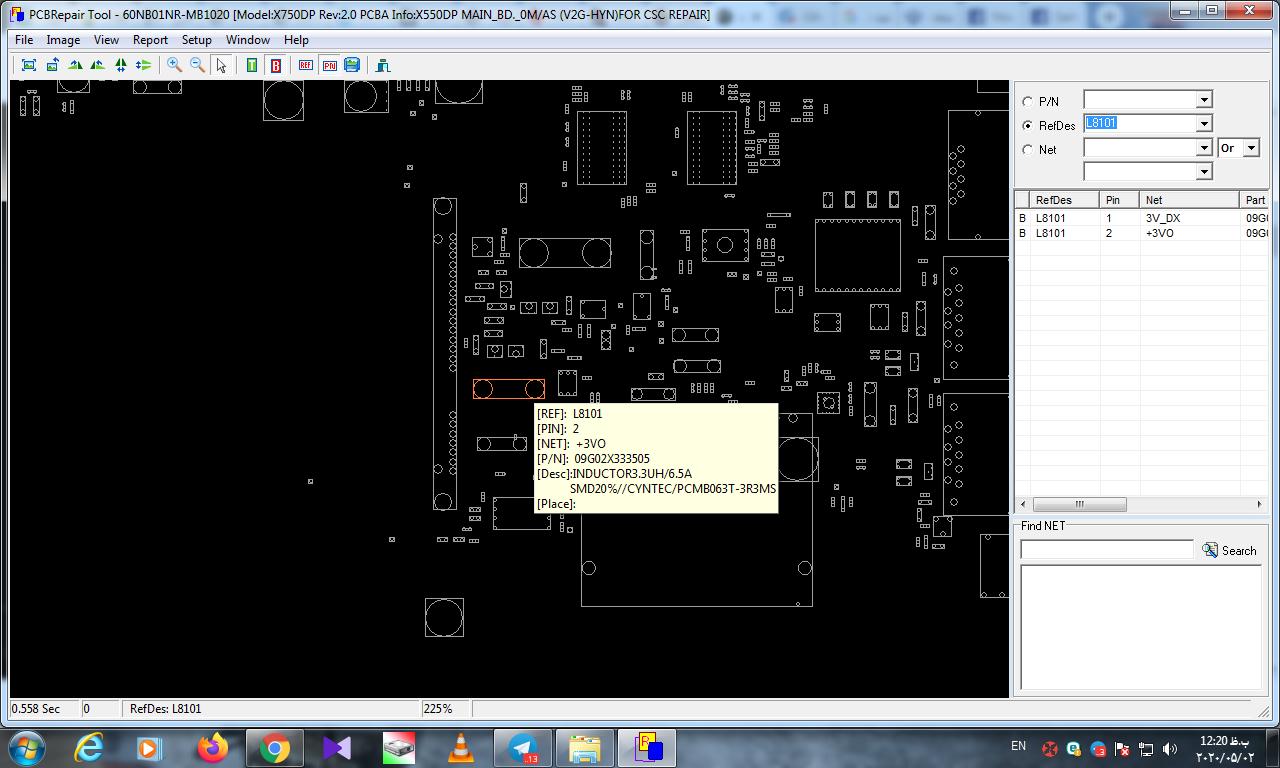Click the EN language indicator
1280x768 pixels.
click(1018, 746)
